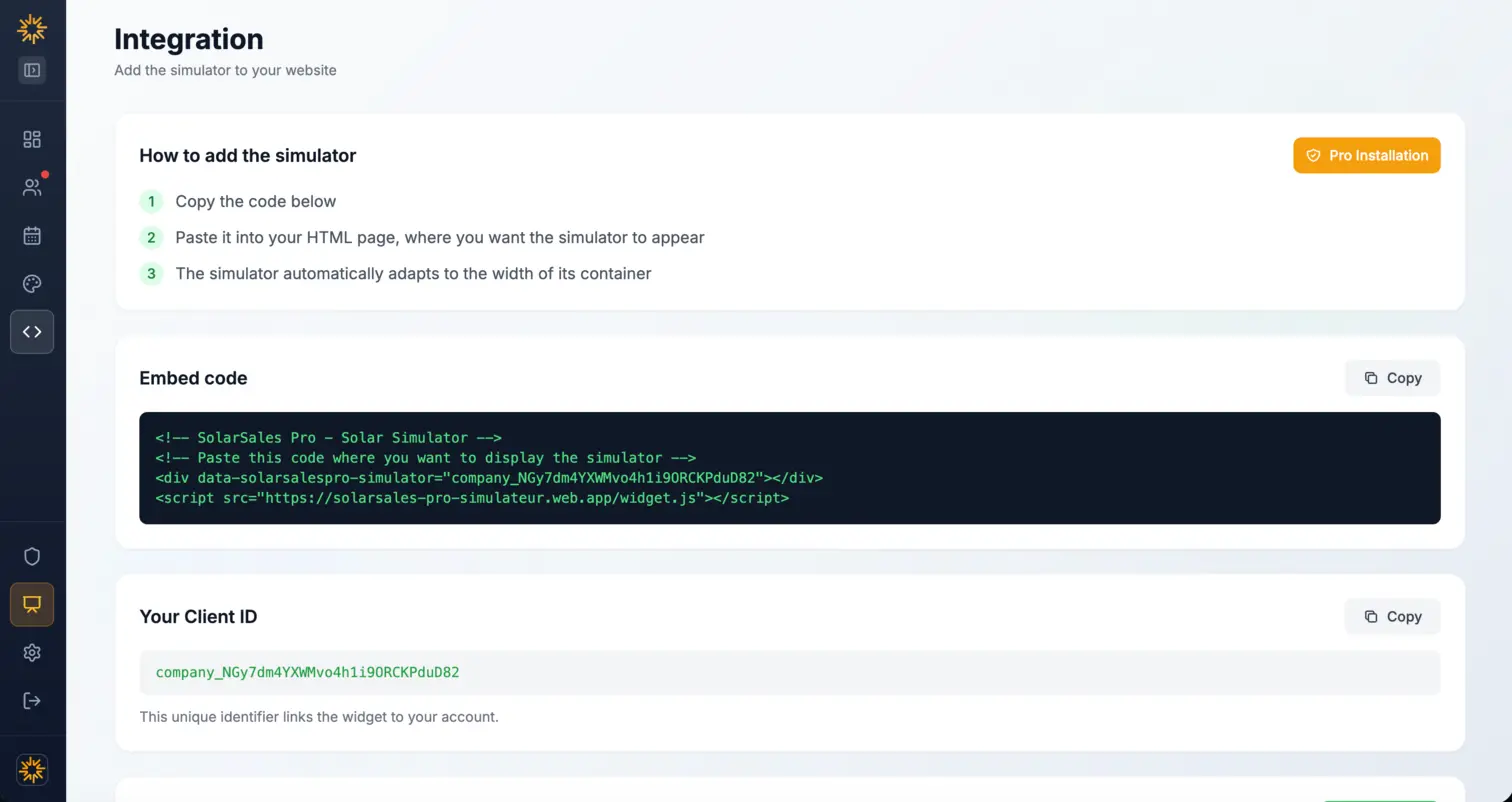1512x802 pixels.
Task: Open the dashboard grid icon
Action: click(x=32, y=139)
